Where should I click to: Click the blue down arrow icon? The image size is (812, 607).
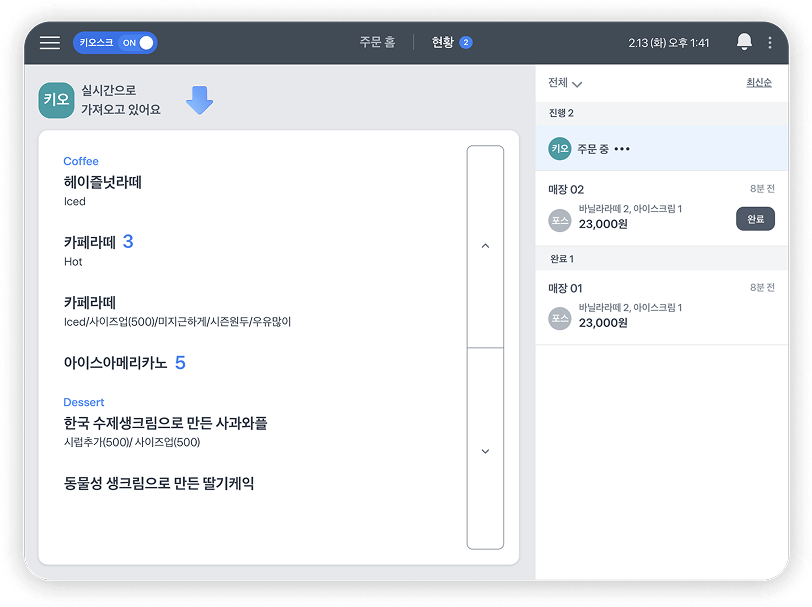tap(200, 100)
